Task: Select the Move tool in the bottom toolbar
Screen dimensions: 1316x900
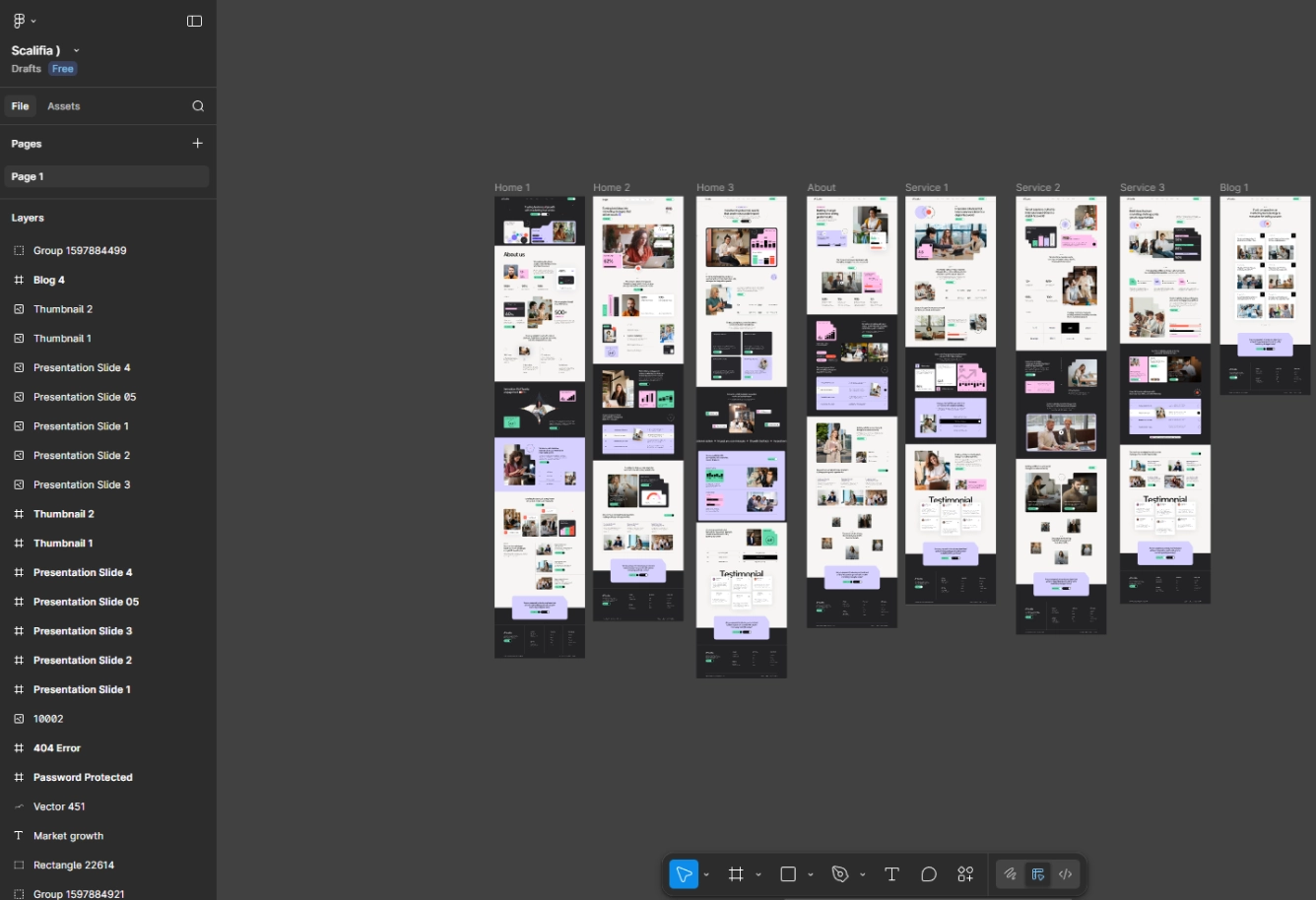Action: click(684, 874)
